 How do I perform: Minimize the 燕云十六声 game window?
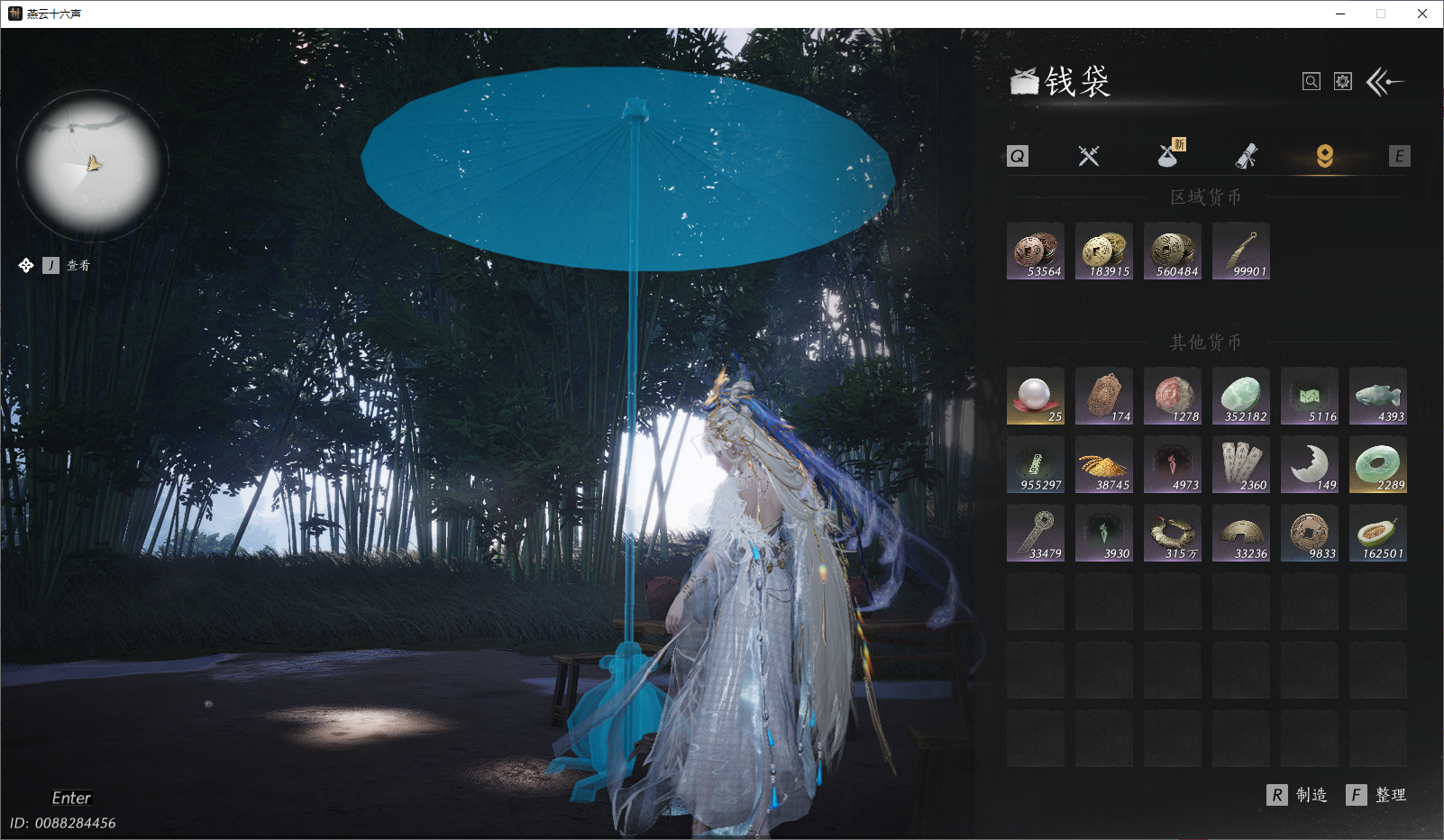tap(1340, 14)
